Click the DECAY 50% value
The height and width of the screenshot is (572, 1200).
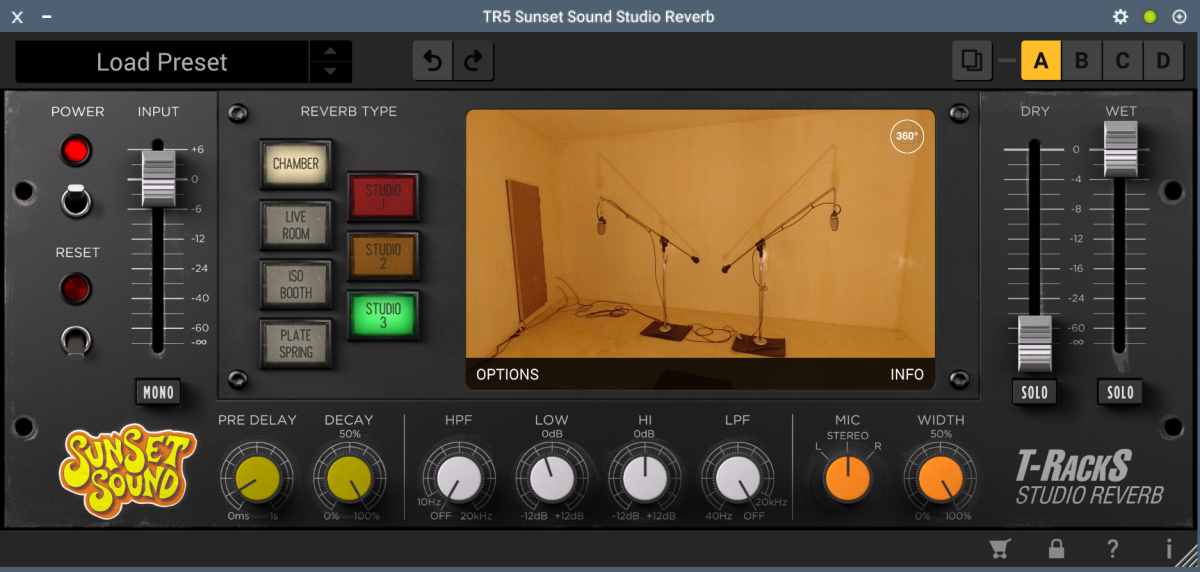pos(349,434)
